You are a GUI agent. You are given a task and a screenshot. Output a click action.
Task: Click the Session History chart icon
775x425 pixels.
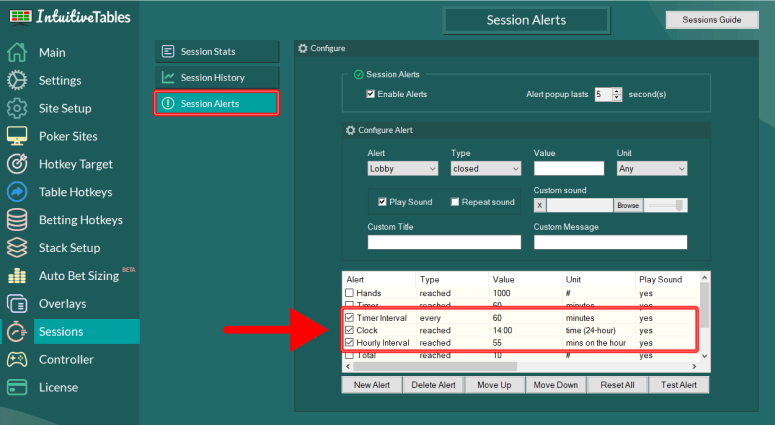[x=168, y=78]
